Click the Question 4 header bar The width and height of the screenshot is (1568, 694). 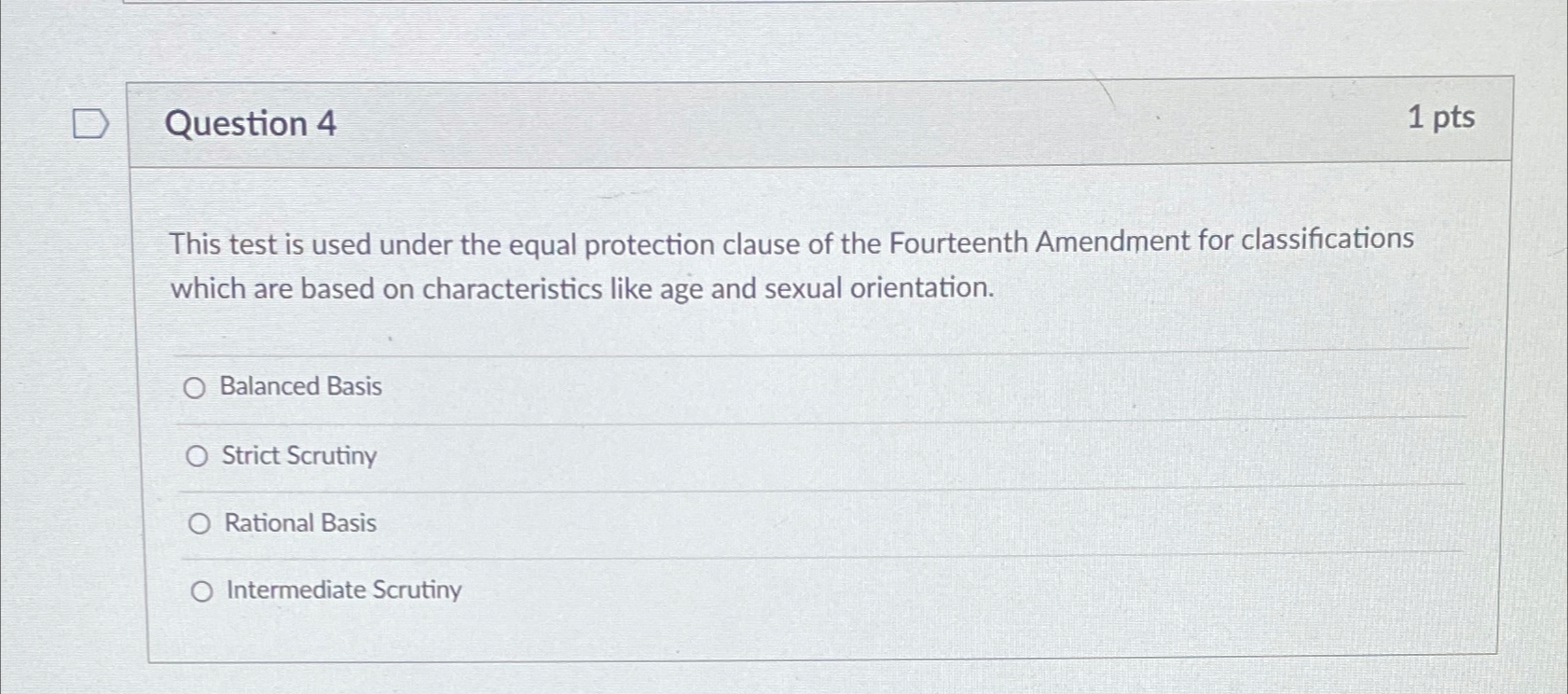pos(820,121)
